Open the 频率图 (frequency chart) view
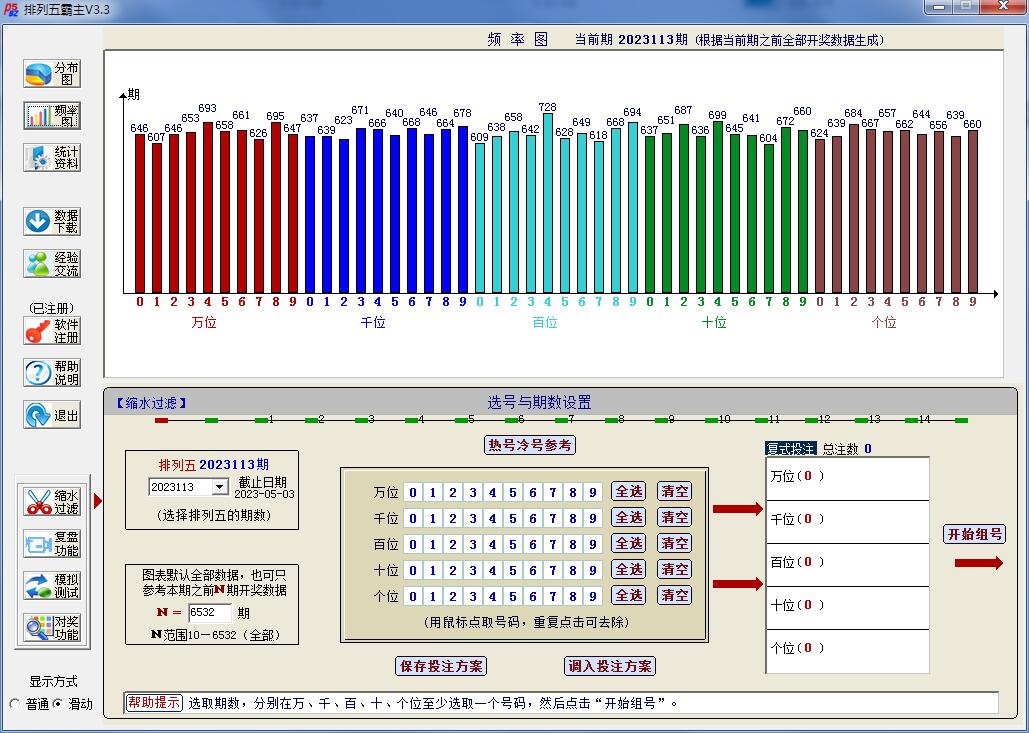This screenshot has height=733, width=1029. tap(50, 115)
